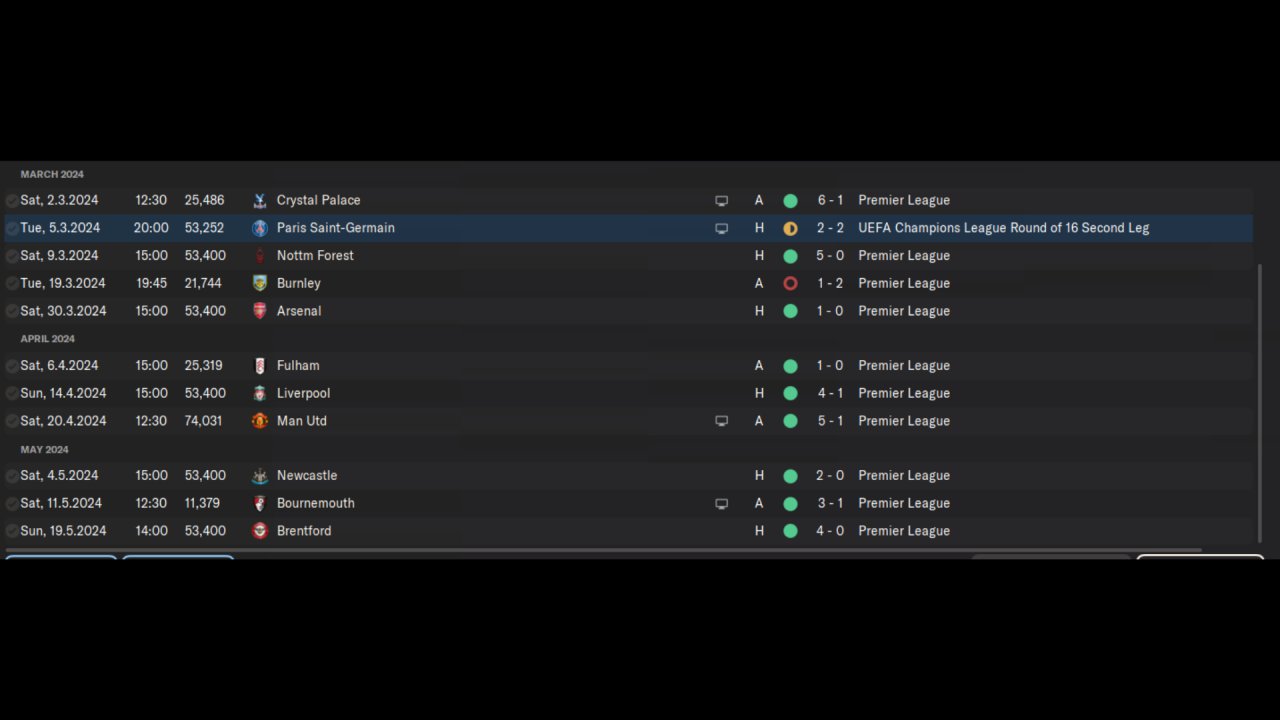Click the TV icon on the Man Utd row
The width and height of the screenshot is (1280, 720).
tap(722, 422)
